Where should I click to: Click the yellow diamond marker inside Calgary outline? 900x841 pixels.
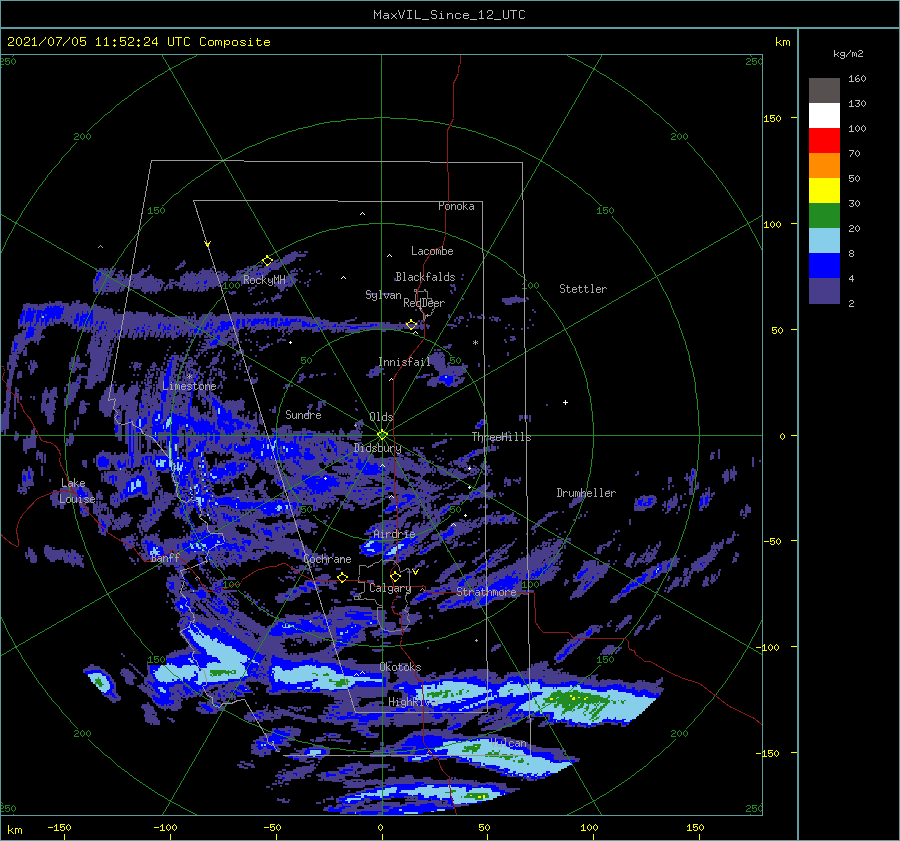(395, 576)
